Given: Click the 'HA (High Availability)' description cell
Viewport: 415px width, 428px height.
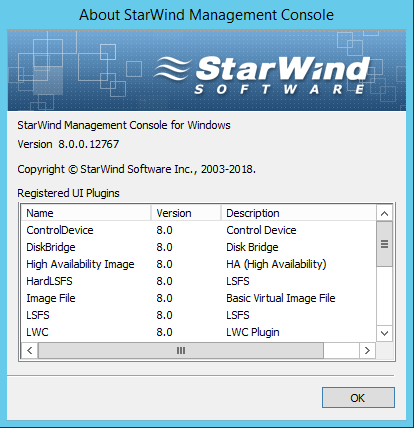Looking at the screenshot, I should pyautogui.click(x=276, y=264).
